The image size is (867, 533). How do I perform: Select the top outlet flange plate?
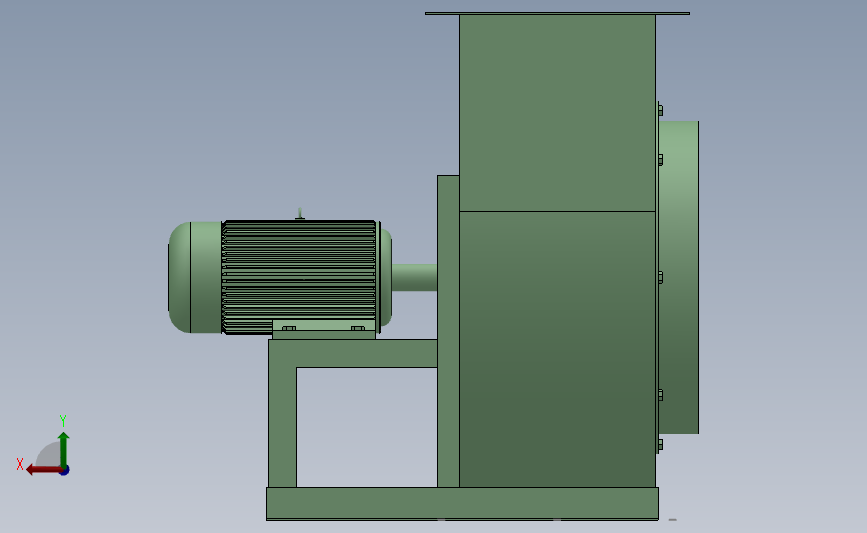point(557,13)
